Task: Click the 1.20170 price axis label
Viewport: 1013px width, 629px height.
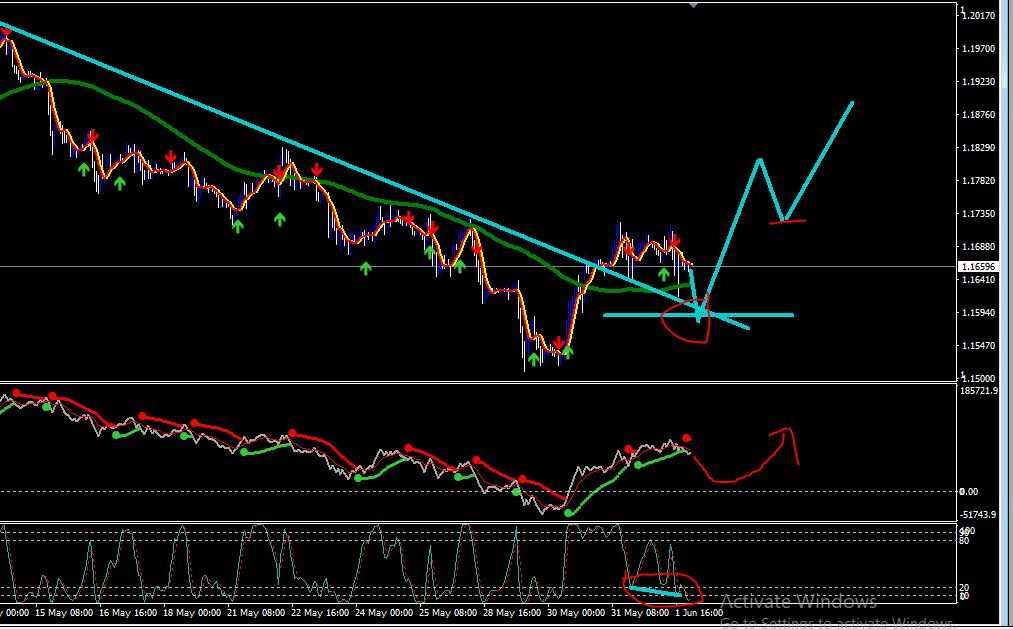Action: click(979, 15)
